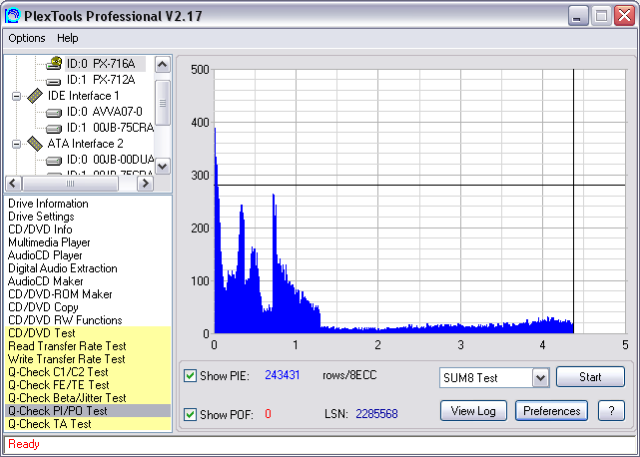Viewport: 640px width, 457px height.
Task: Click the PX-712A drive icon
Action: coord(54,82)
